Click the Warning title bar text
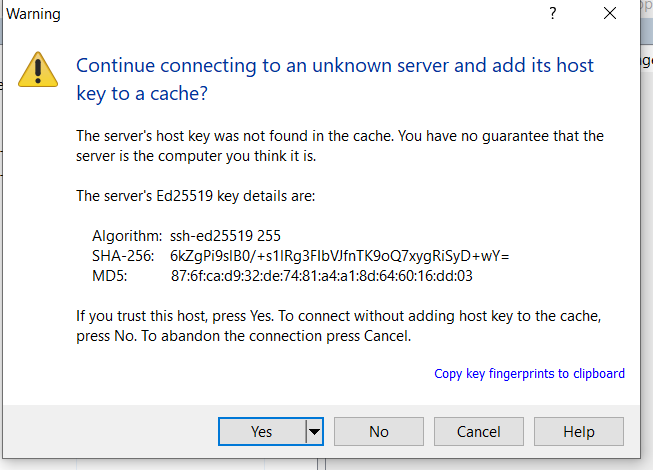The image size is (653, 470). click(x=33, y=14)
